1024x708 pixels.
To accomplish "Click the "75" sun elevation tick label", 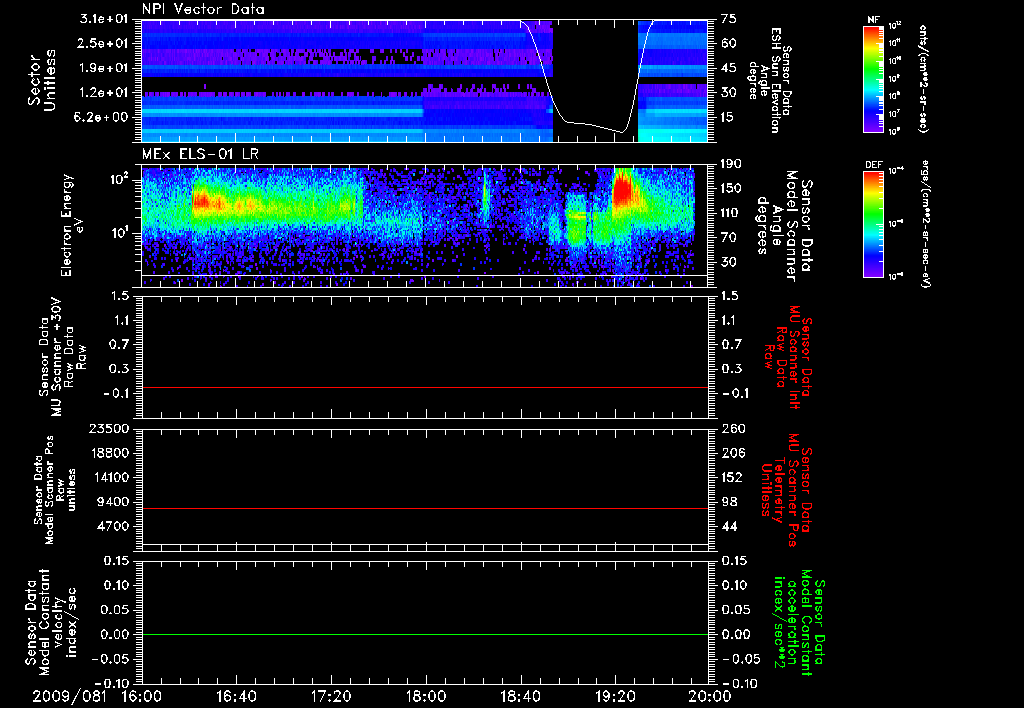I will 729,19.
